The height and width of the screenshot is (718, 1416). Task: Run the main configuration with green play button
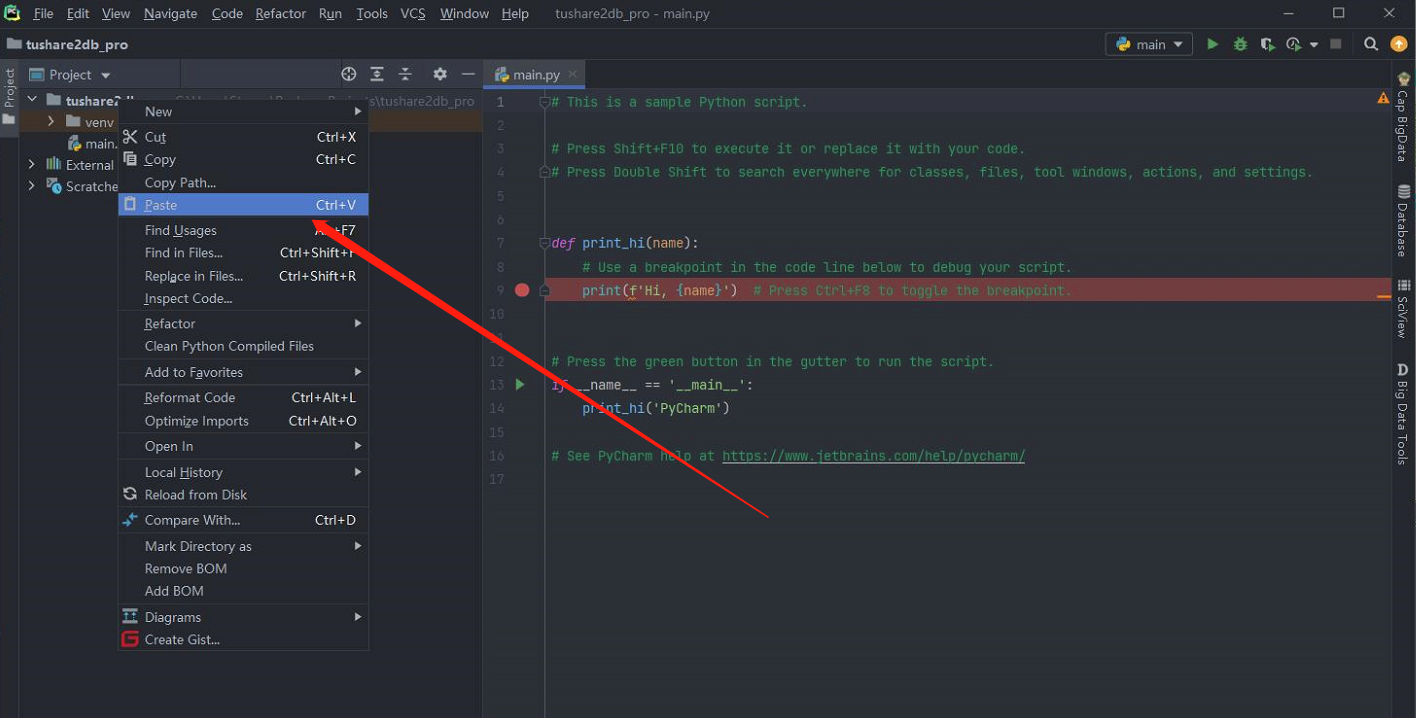pyautogui.click(x=1212, y=44)
